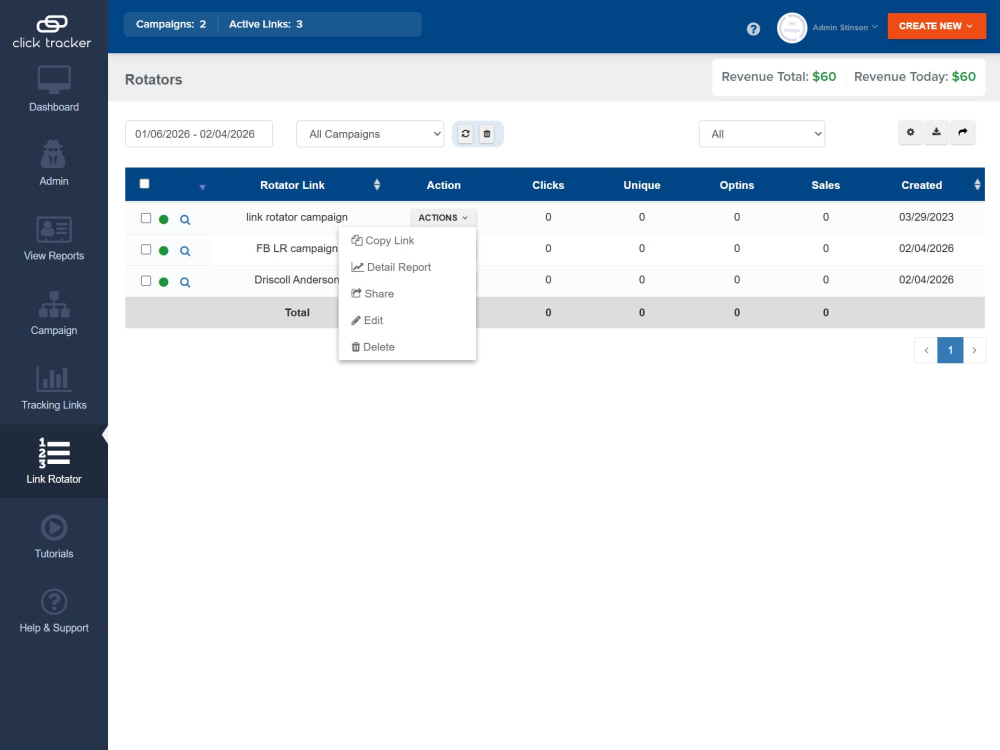Click the Action column header

pos(443,185)
